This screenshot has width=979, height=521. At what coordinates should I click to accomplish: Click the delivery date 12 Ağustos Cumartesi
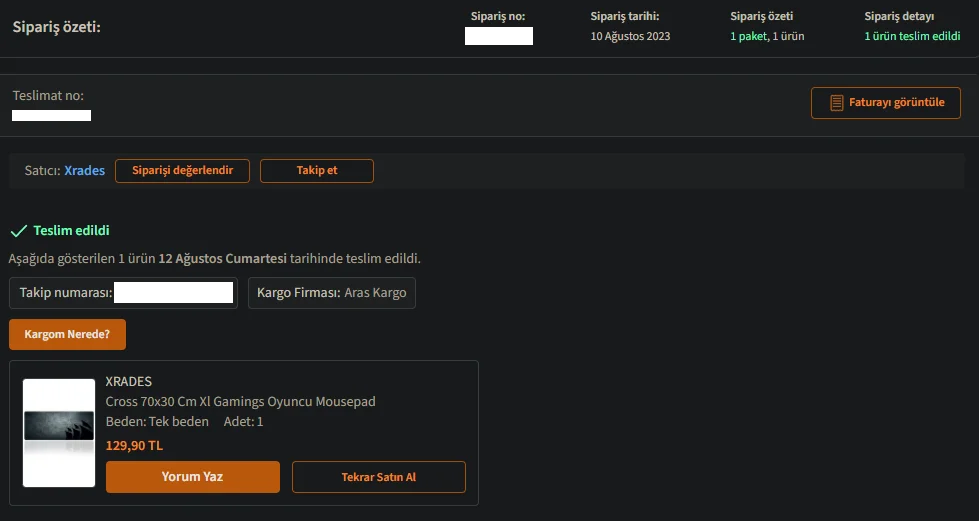222,259
